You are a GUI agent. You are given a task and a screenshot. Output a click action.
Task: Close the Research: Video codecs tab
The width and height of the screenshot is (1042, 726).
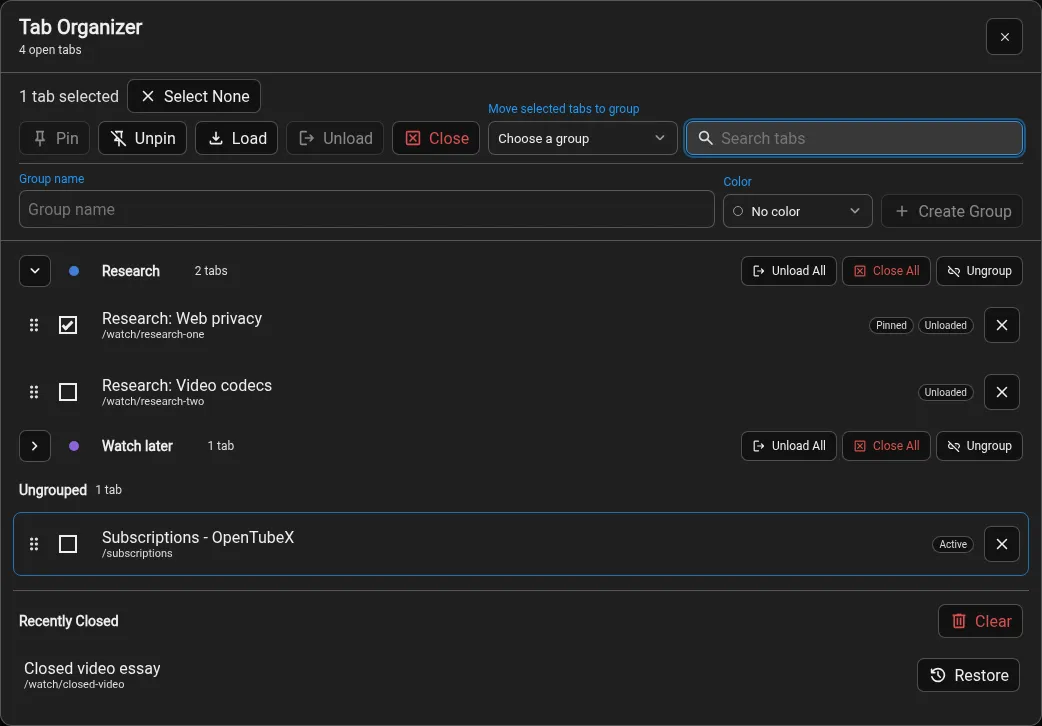point(1002,392)
